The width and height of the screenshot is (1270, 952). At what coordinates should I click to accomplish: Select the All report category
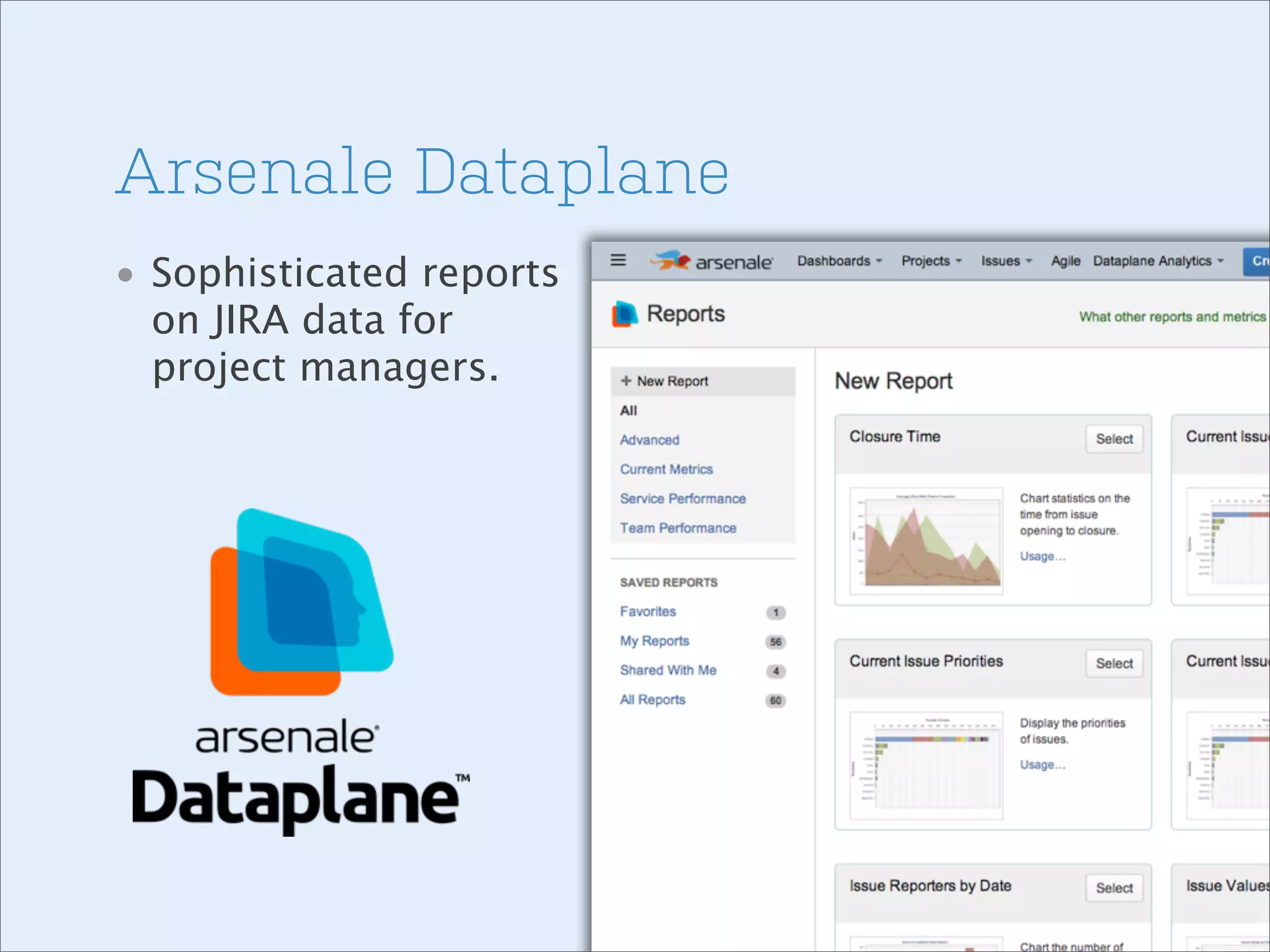click(628, 410)
